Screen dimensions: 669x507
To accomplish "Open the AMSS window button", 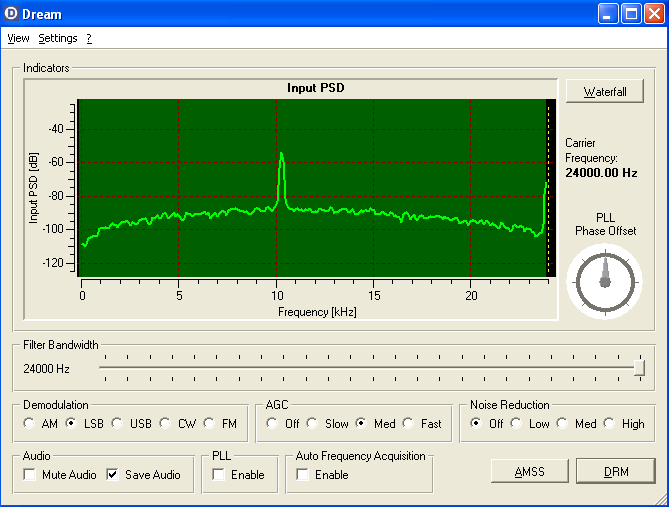I will (x=529, y=471).
